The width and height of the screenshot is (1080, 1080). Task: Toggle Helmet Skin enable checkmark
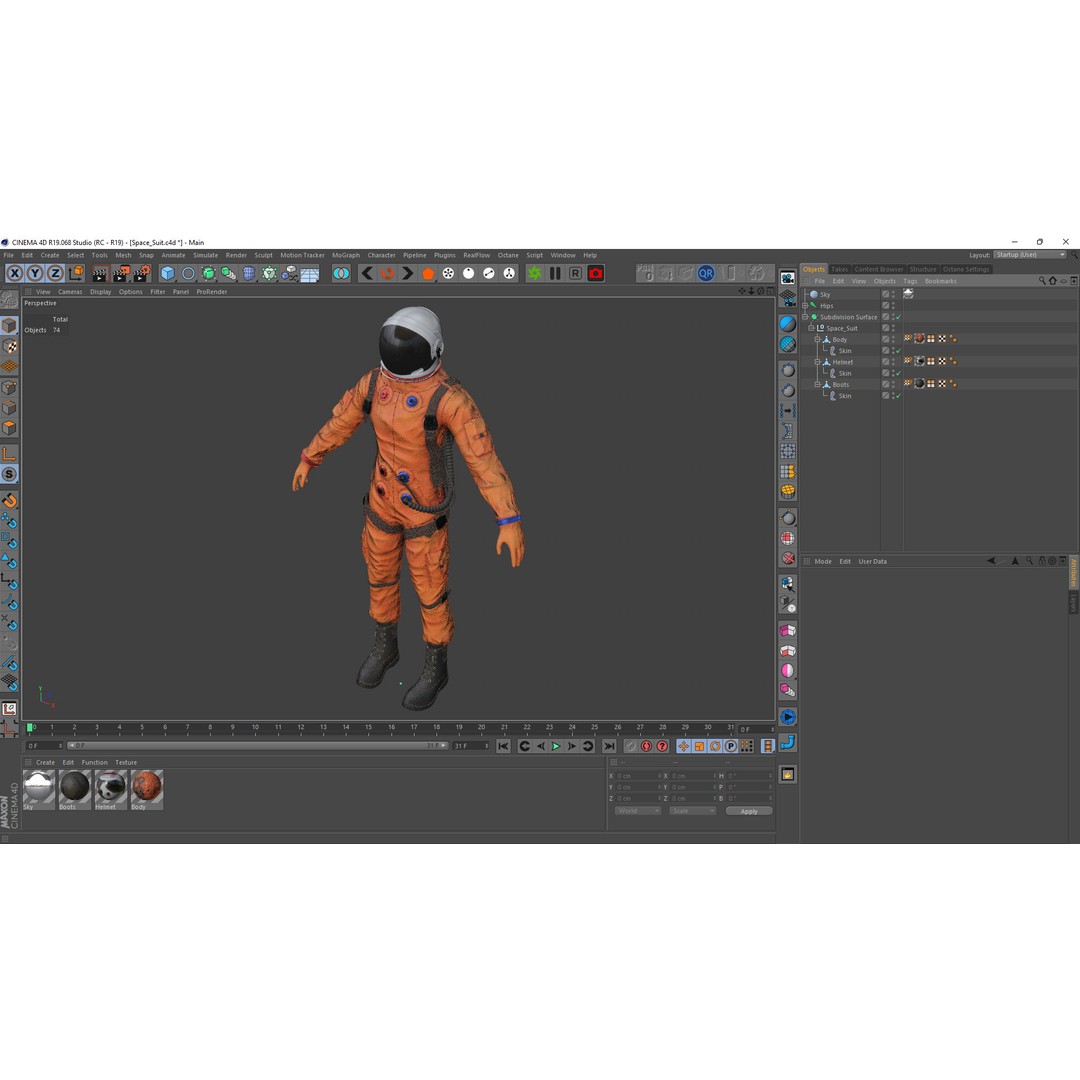click(898, 373)
